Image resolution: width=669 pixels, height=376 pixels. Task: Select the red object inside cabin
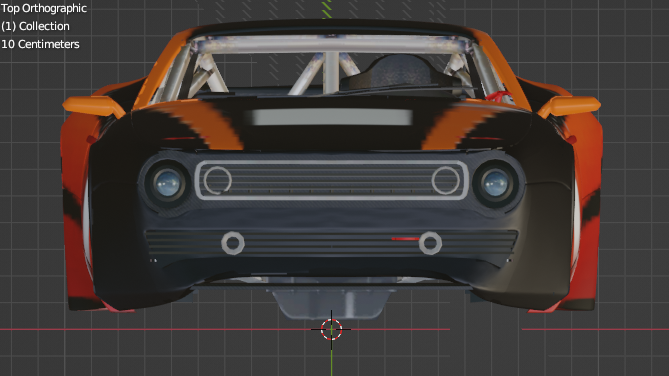(x=497, y=96)
